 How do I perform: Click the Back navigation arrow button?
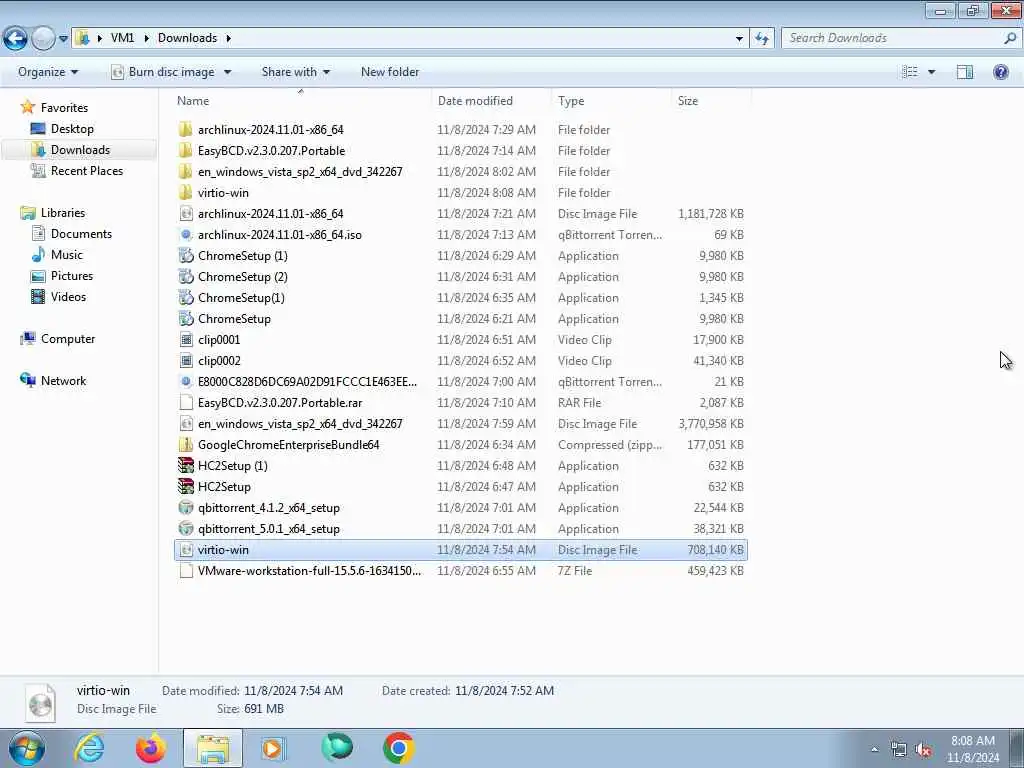(x=15, y=39)
